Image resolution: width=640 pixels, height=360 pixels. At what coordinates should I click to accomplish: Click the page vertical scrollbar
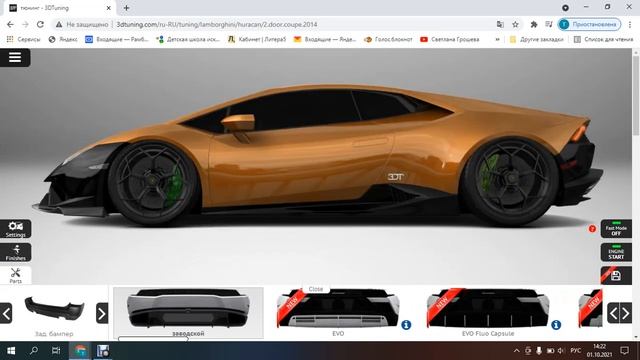[636, 96]
